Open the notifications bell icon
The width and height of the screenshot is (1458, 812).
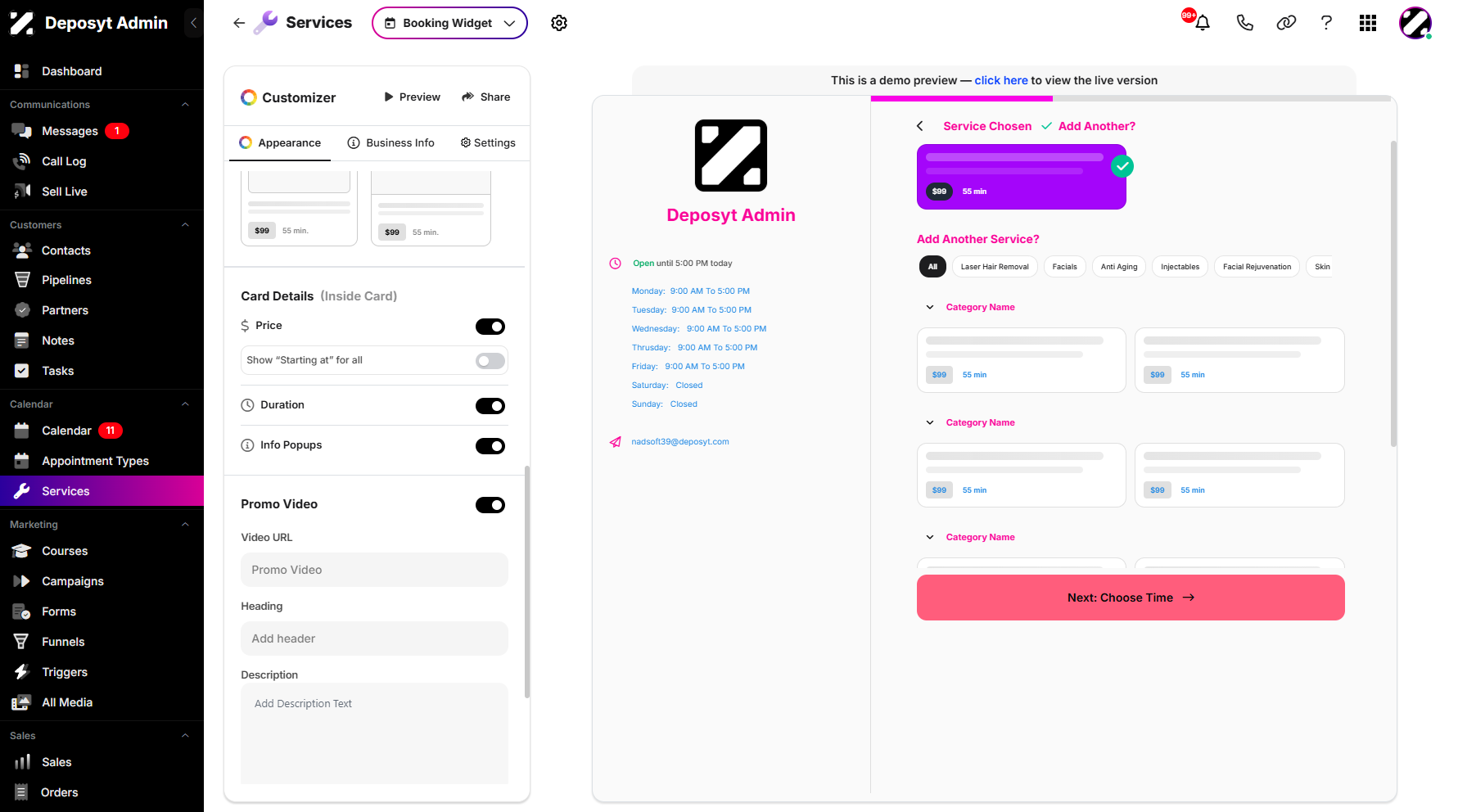click(1202, 23)
